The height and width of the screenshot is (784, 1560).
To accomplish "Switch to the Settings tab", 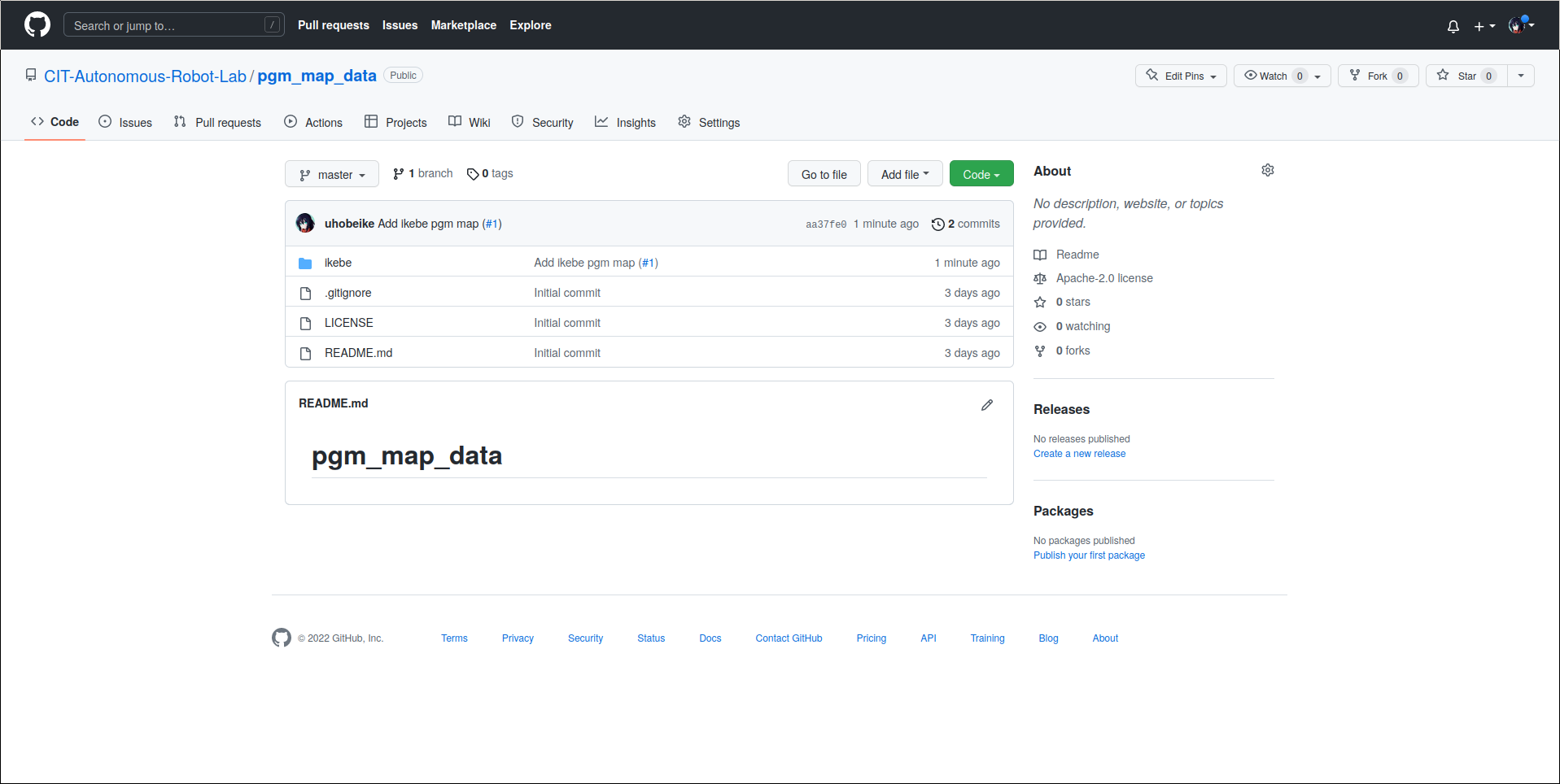I will tap(709, 122).
